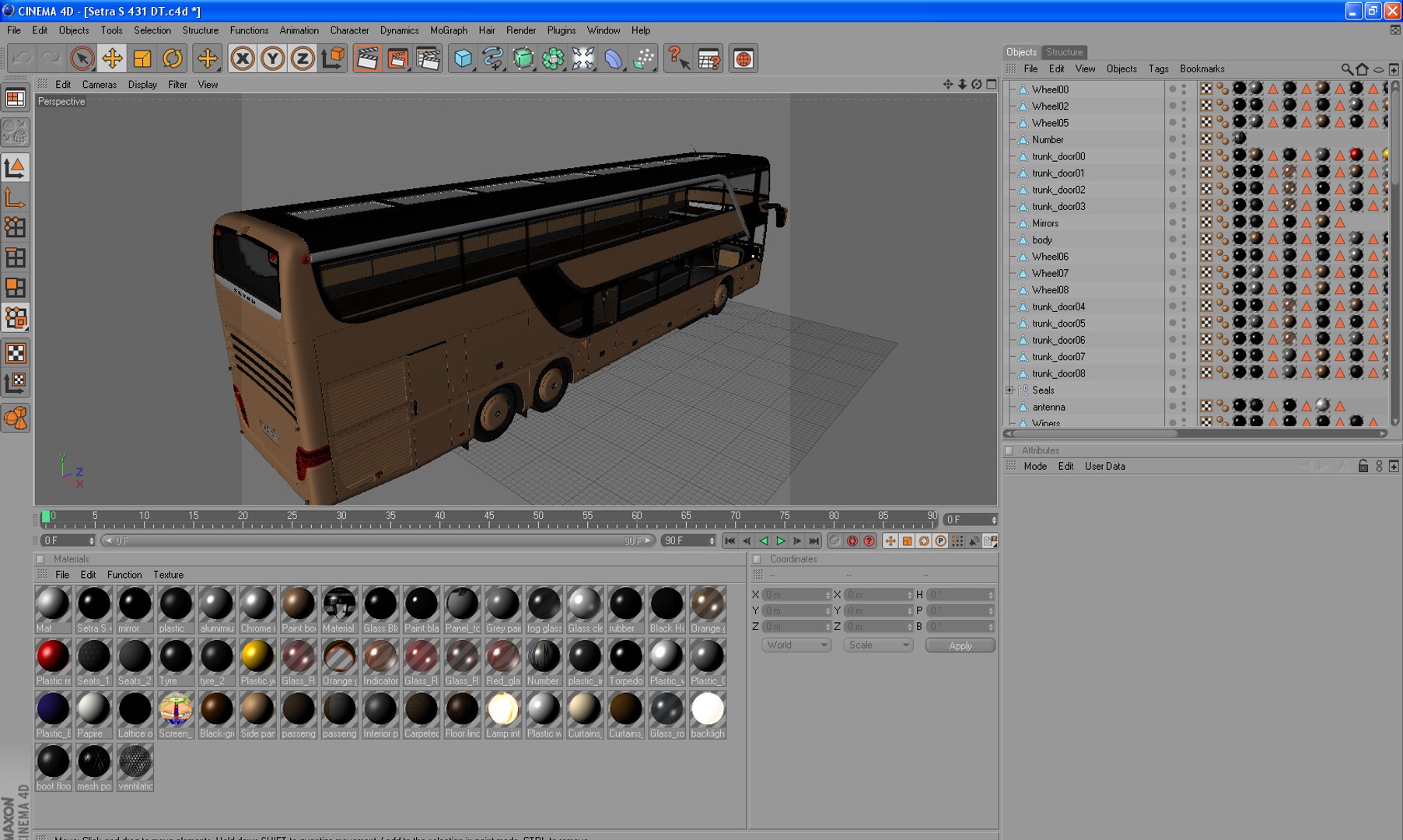The image size is (1403, 840).
Task: Go to start of animation
Action: [729, 541]
